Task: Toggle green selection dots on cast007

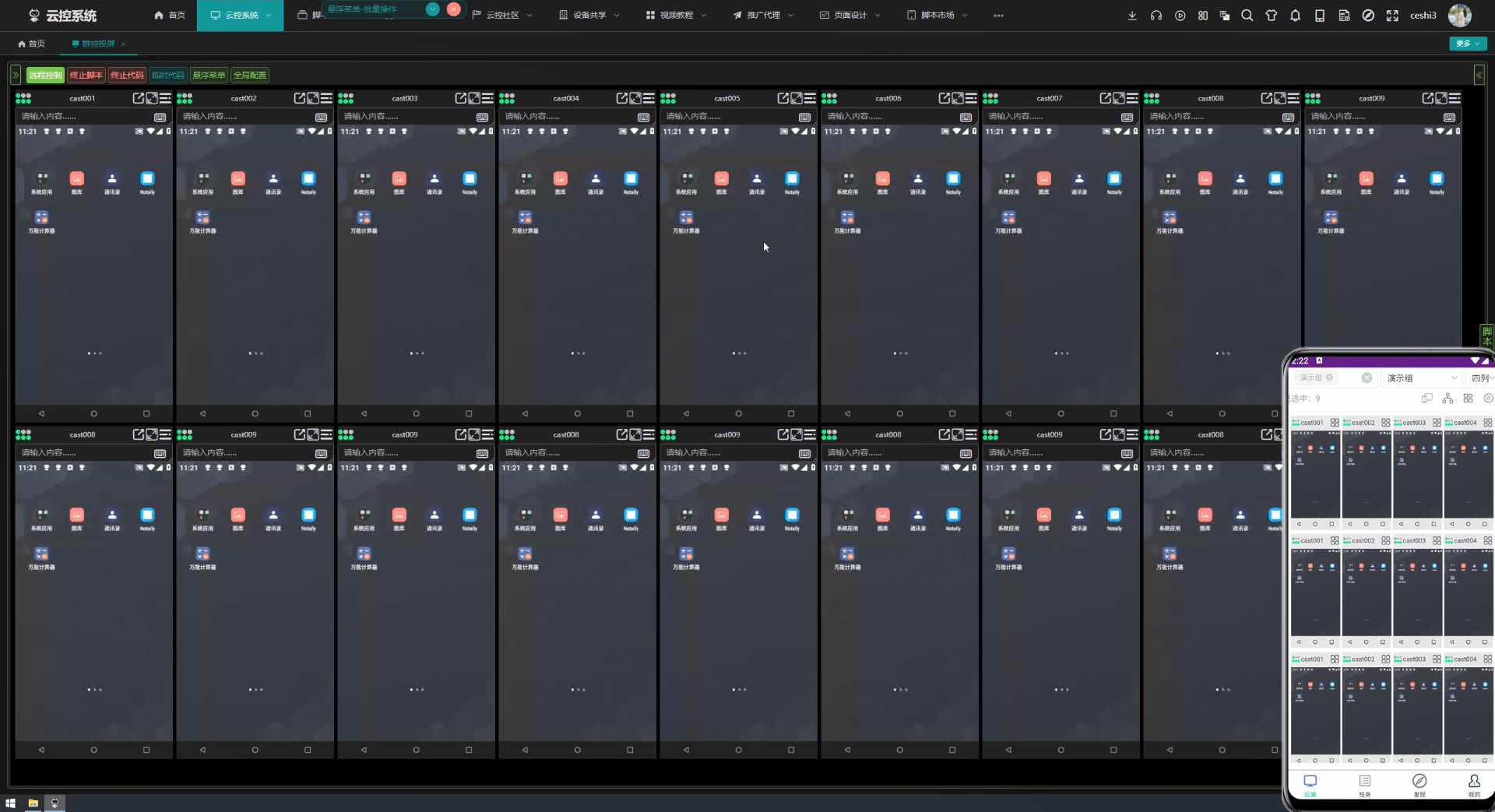Action: (x=990, y=98)
